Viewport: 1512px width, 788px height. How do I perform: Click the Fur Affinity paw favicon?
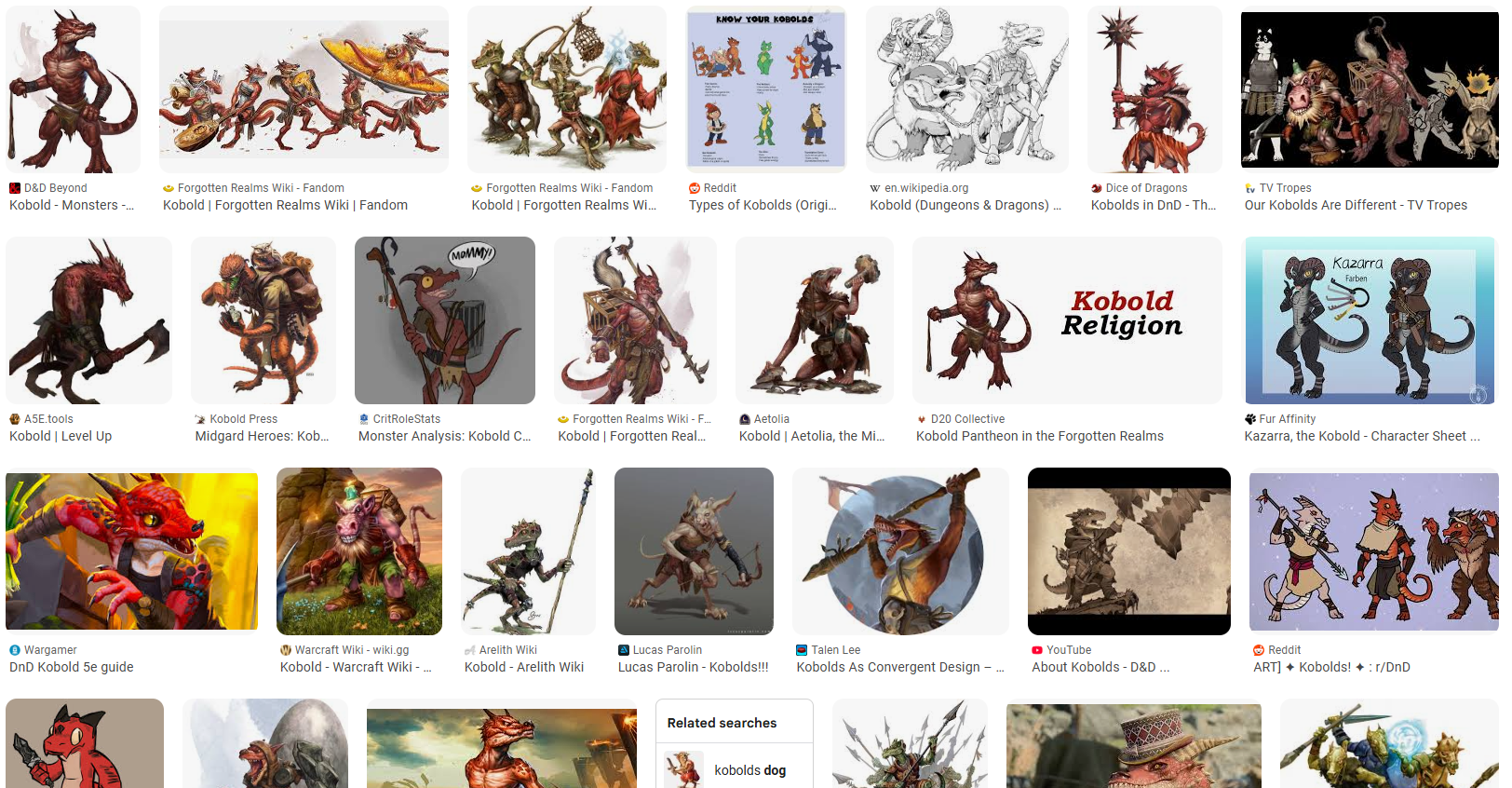point(1250,419)
